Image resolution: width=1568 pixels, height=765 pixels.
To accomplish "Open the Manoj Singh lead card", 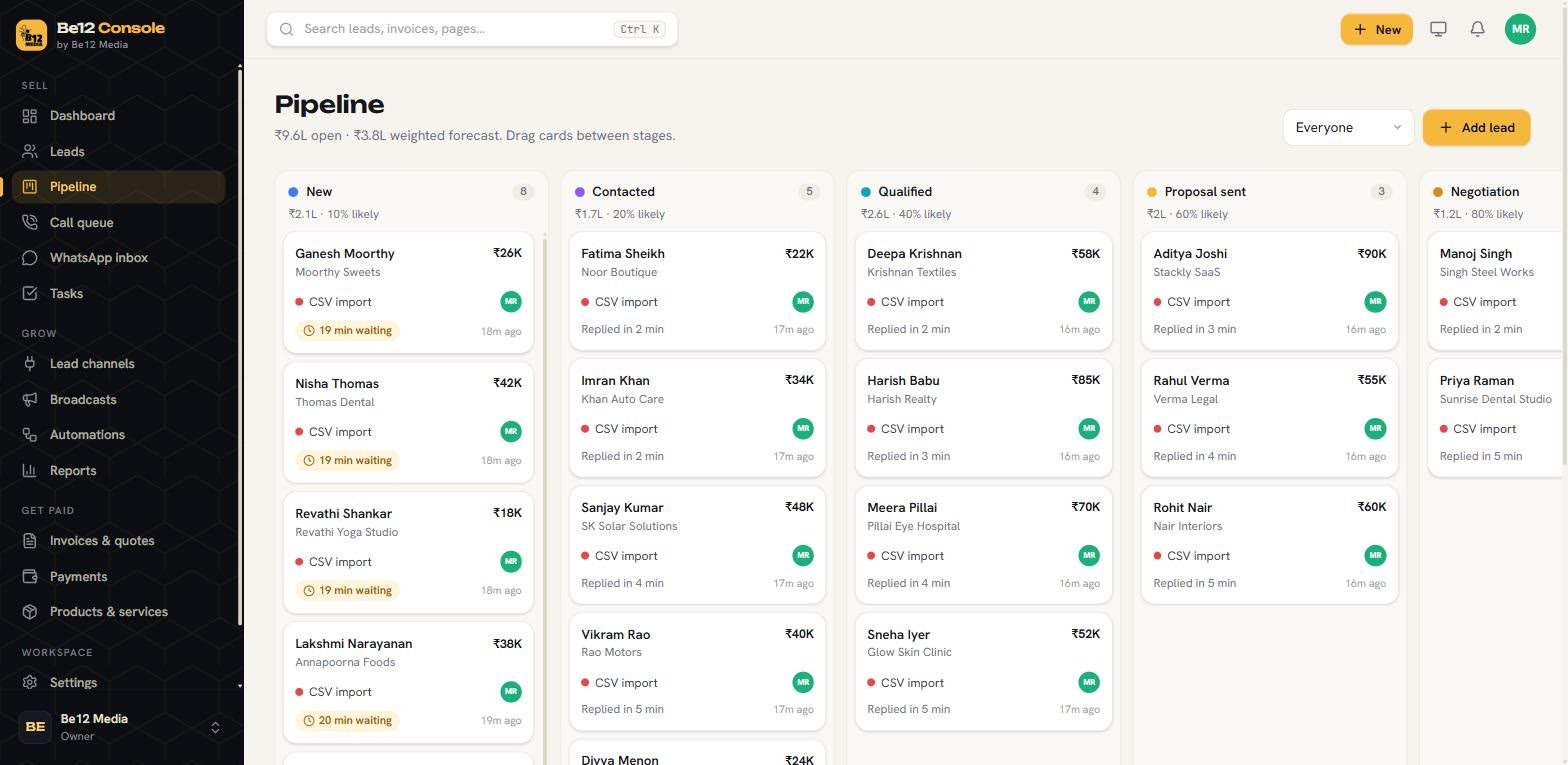I will point(1497,291).
